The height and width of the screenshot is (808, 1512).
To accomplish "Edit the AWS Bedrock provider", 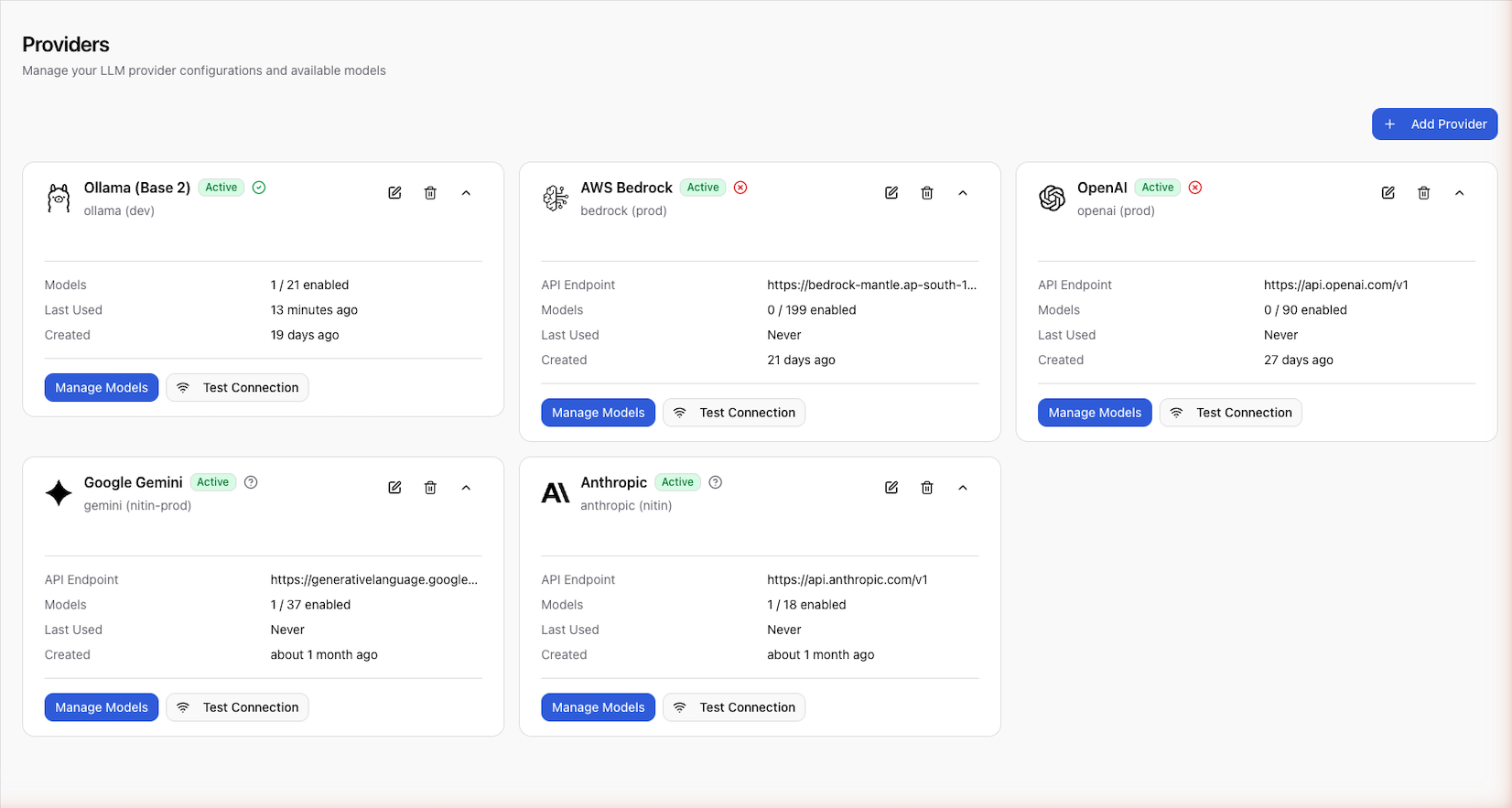I will point(891,193).
